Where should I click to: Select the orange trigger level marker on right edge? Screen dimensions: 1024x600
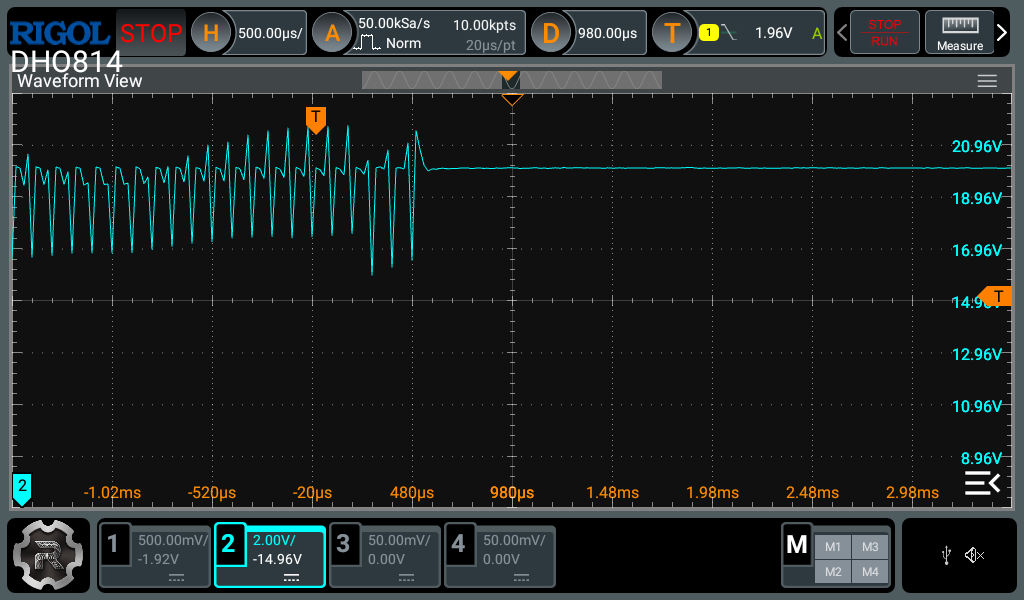996,295
